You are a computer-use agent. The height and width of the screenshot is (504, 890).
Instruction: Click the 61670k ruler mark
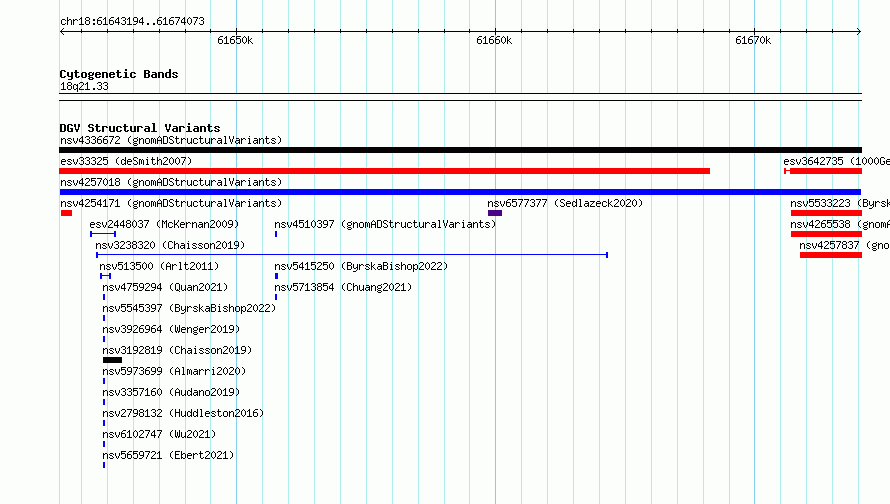coord(753,40)
